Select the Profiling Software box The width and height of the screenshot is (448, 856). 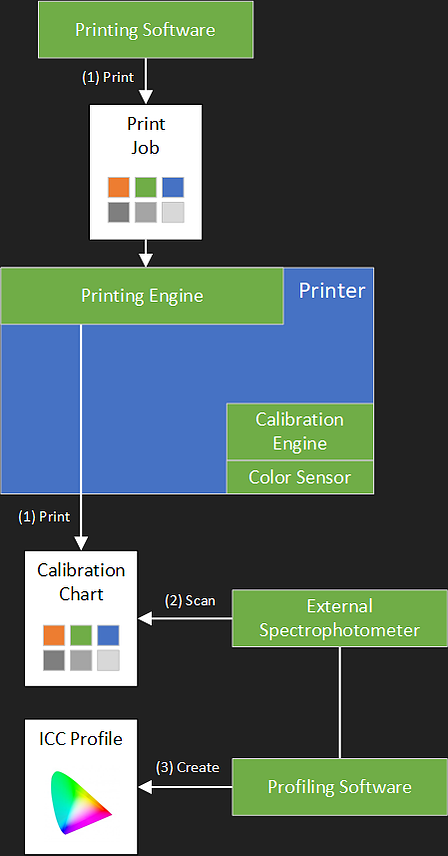[339, 787]
